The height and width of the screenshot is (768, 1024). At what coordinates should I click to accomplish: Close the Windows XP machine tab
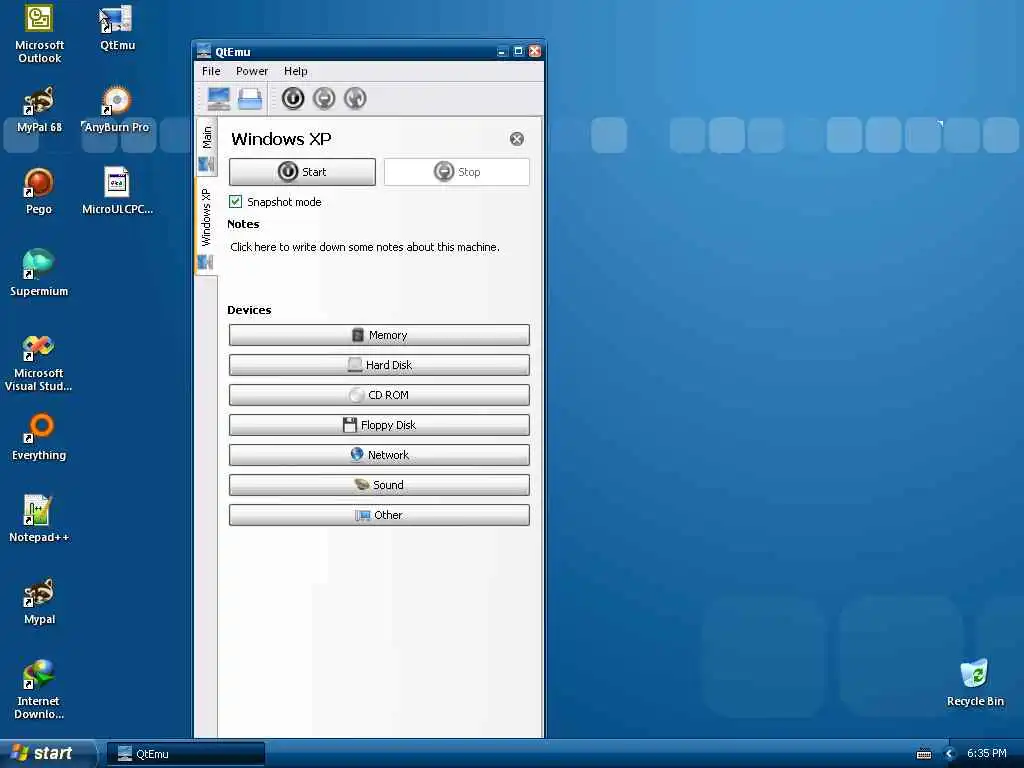[x=517, y=138]
